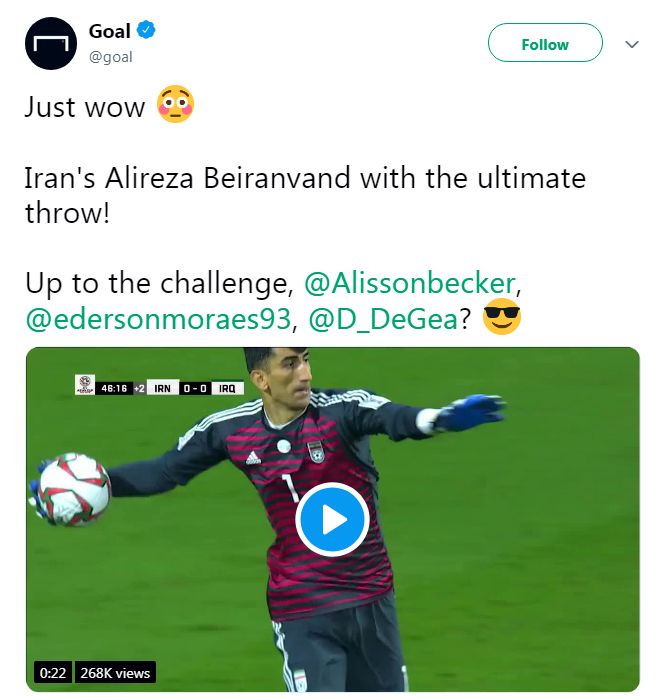Click the flushed face emoji after Just wow
The height and width of the screenshot is (698, 662).
(175, 104)
